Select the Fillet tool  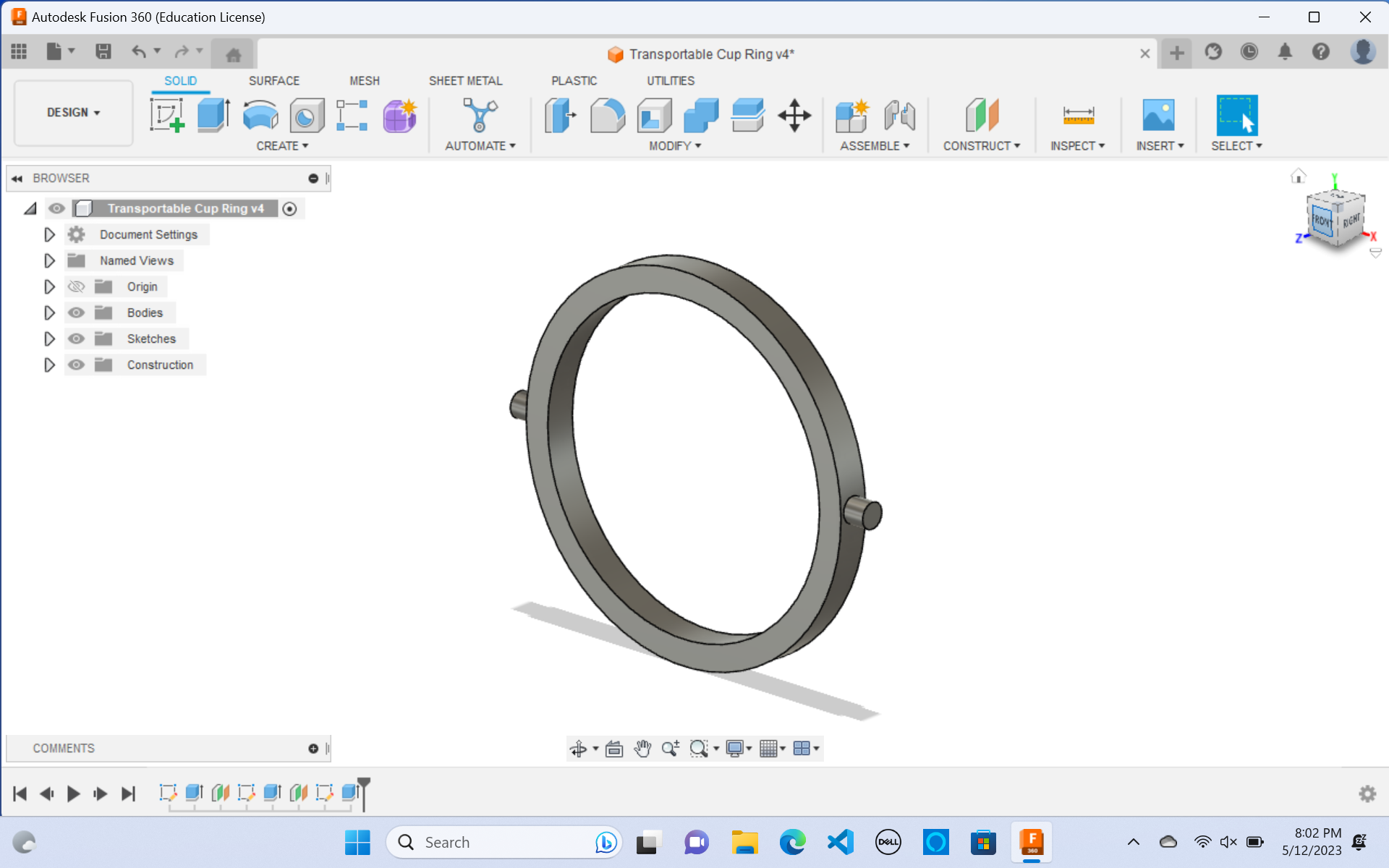tap(607, 116)
